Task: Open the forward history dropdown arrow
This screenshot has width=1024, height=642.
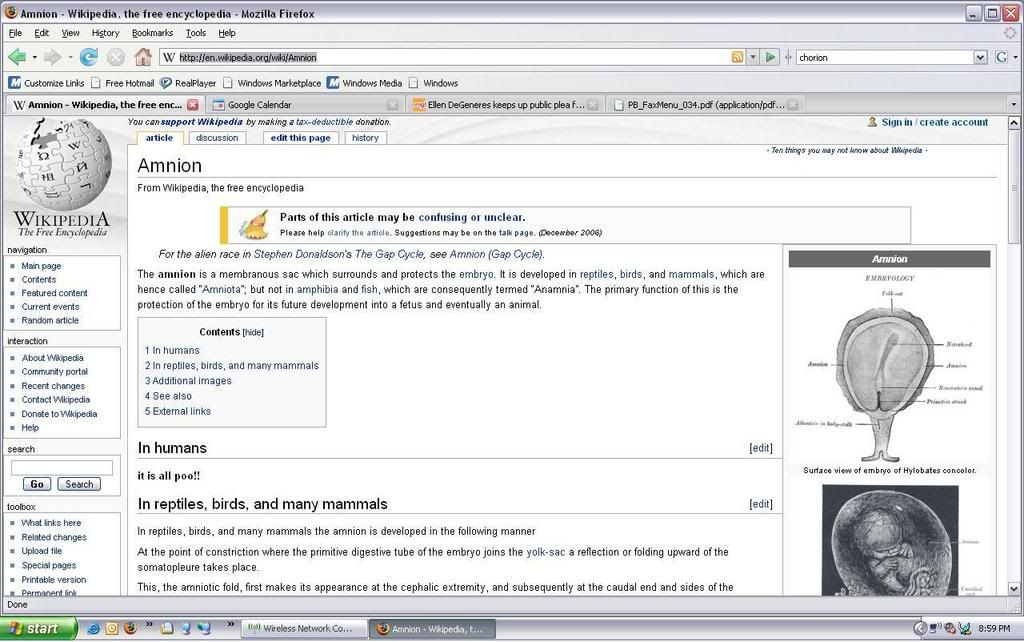Action: [x=70, y=57]
